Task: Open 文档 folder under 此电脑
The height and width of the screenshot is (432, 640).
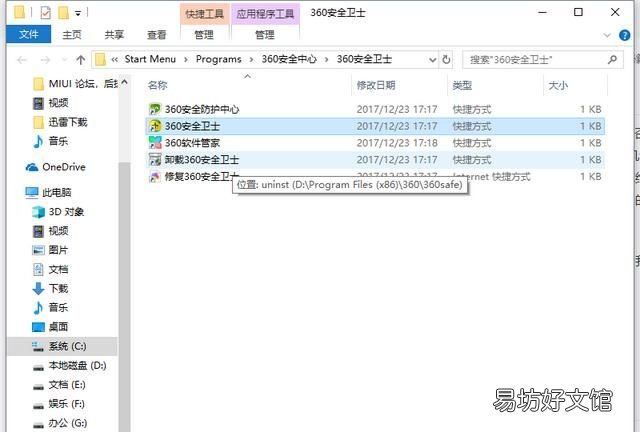Action: 50,269
